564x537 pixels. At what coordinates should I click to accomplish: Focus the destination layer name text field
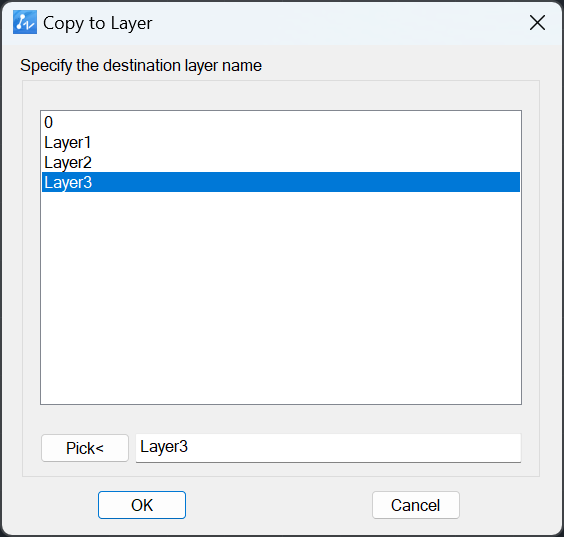(328, 448)
